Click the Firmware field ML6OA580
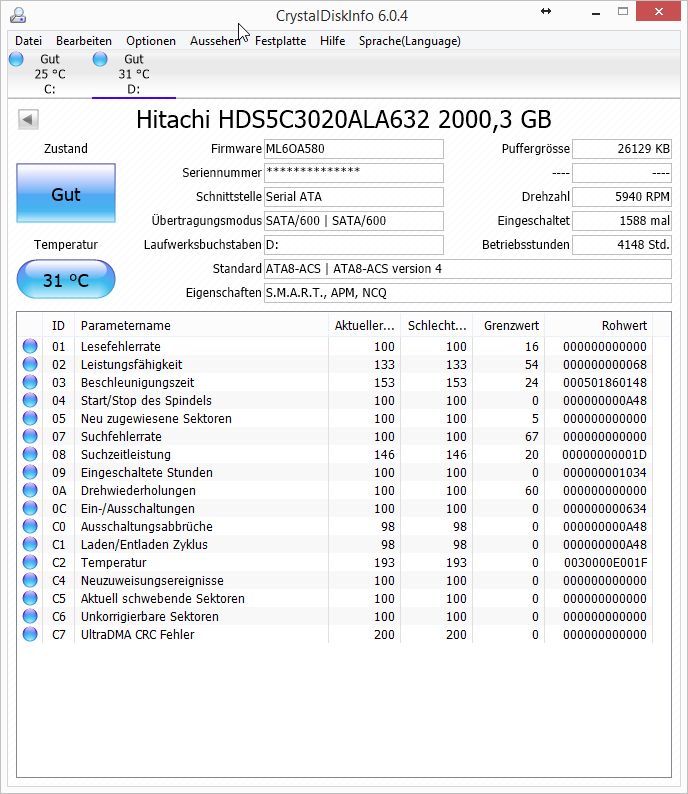The width and height of the screenshot is (688, 794). click(354, 149)
